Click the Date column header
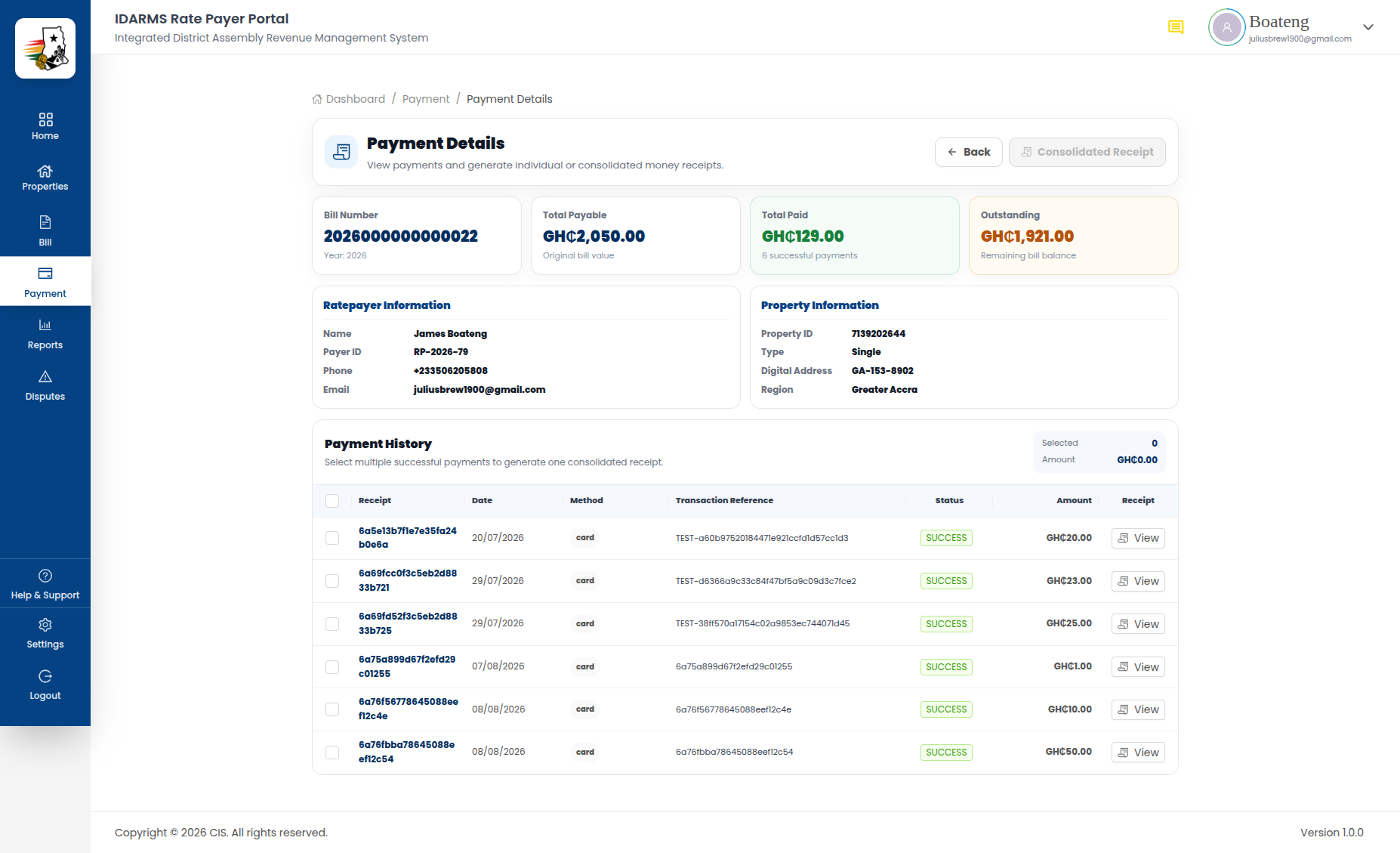Screen dimensions: 1400x853 (482, 501)
